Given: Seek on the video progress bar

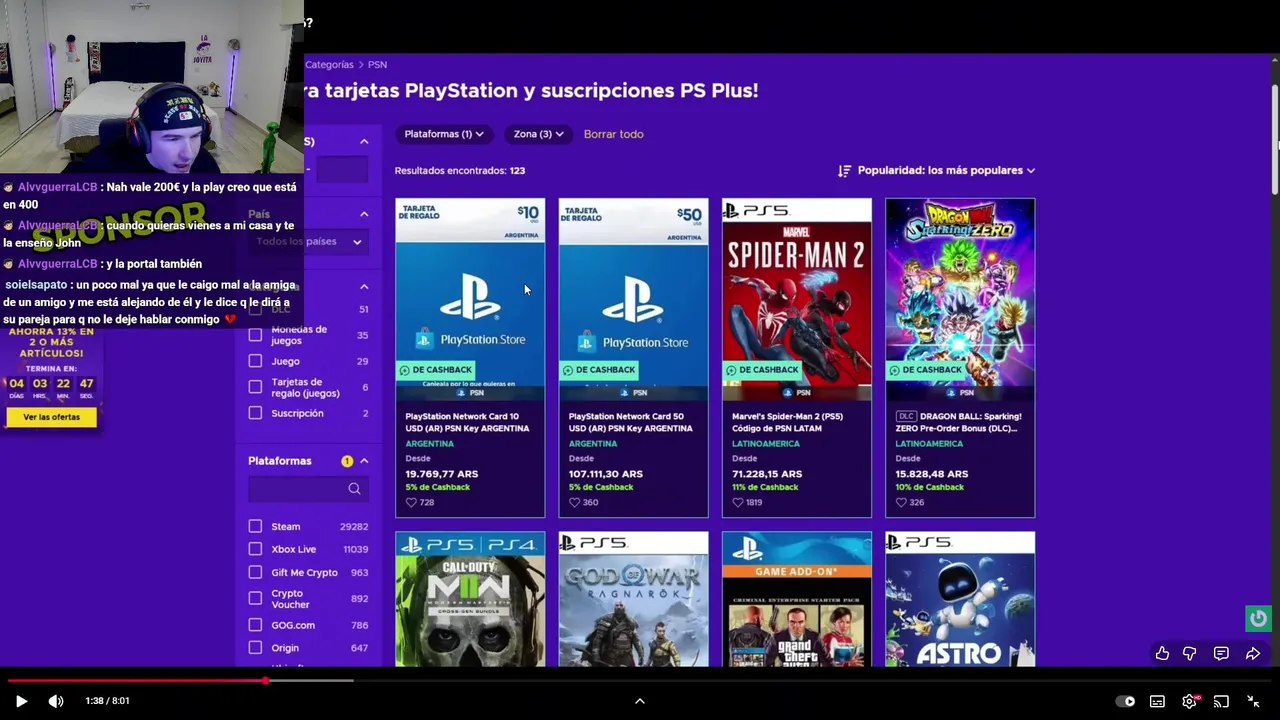Looking at the screenshot, I should click(x=640, y=681).
